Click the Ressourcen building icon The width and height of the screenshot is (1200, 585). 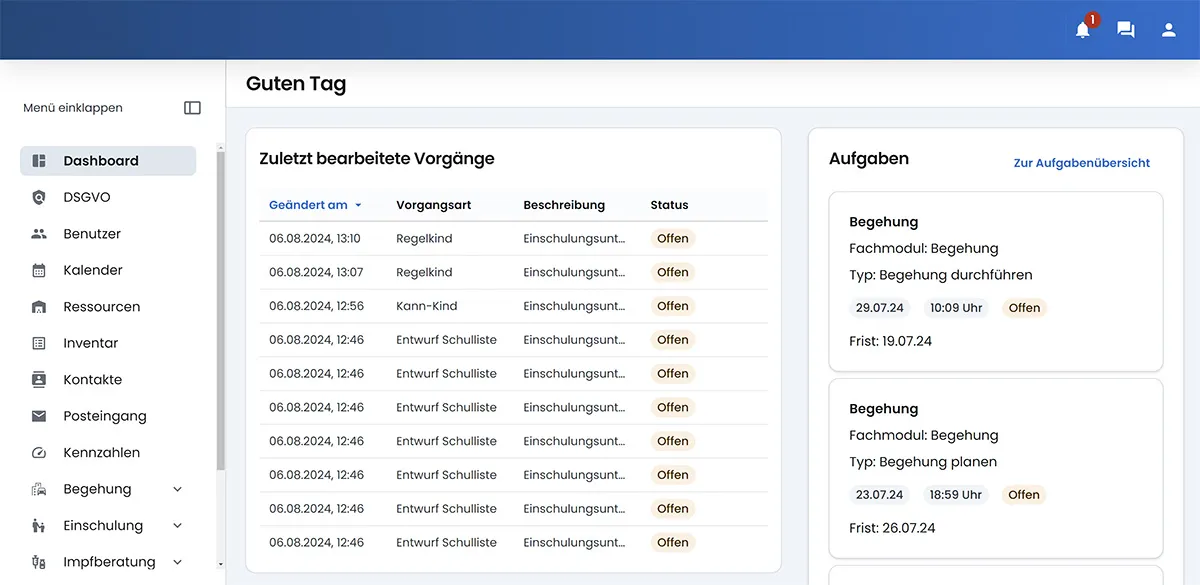coord(39,307)
